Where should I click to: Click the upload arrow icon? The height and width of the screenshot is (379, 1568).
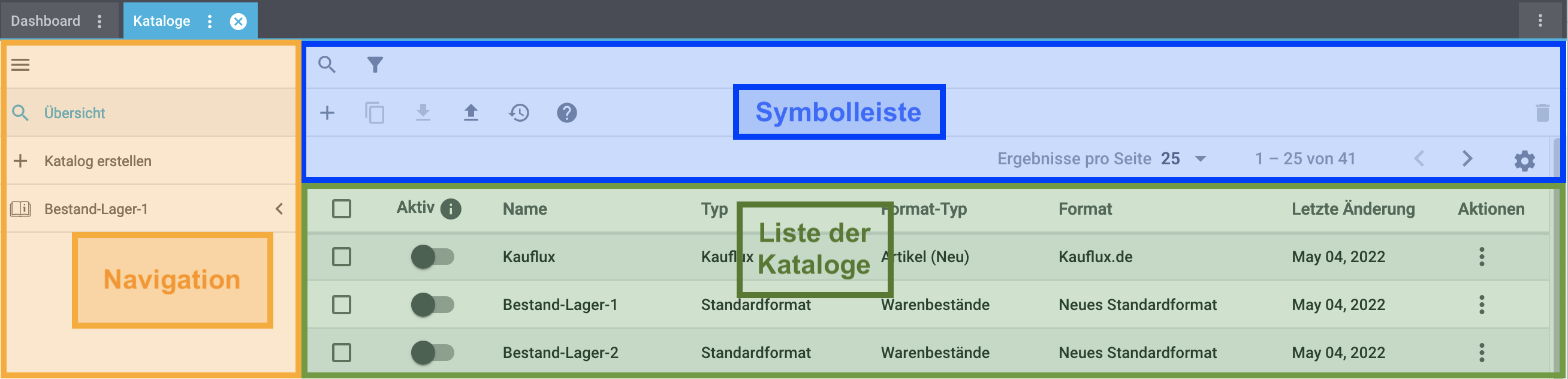[471, 113]
